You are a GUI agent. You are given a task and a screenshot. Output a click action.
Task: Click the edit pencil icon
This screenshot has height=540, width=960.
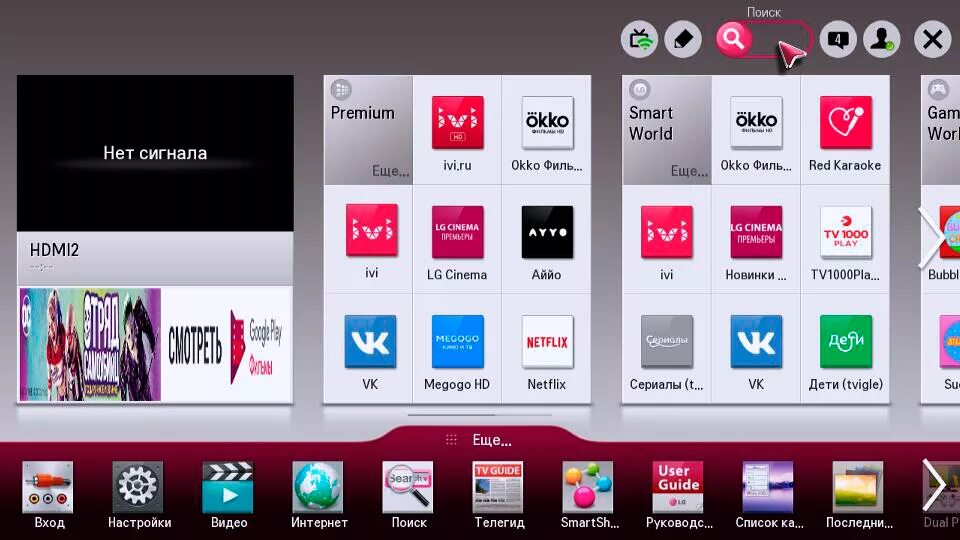[683, 40]
